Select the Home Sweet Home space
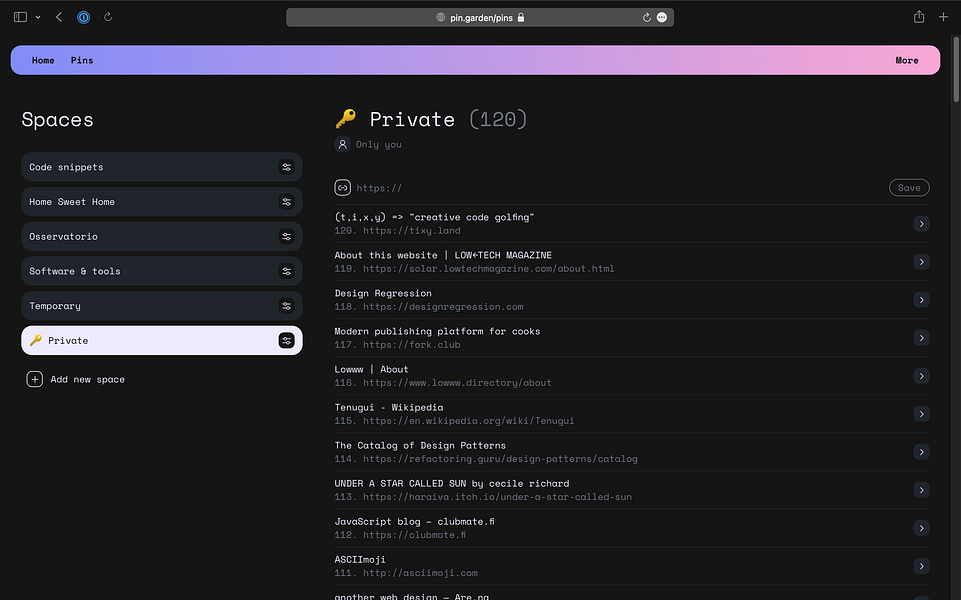The width and height of the screenshot is (961, 600). click(x=162, y=202)
